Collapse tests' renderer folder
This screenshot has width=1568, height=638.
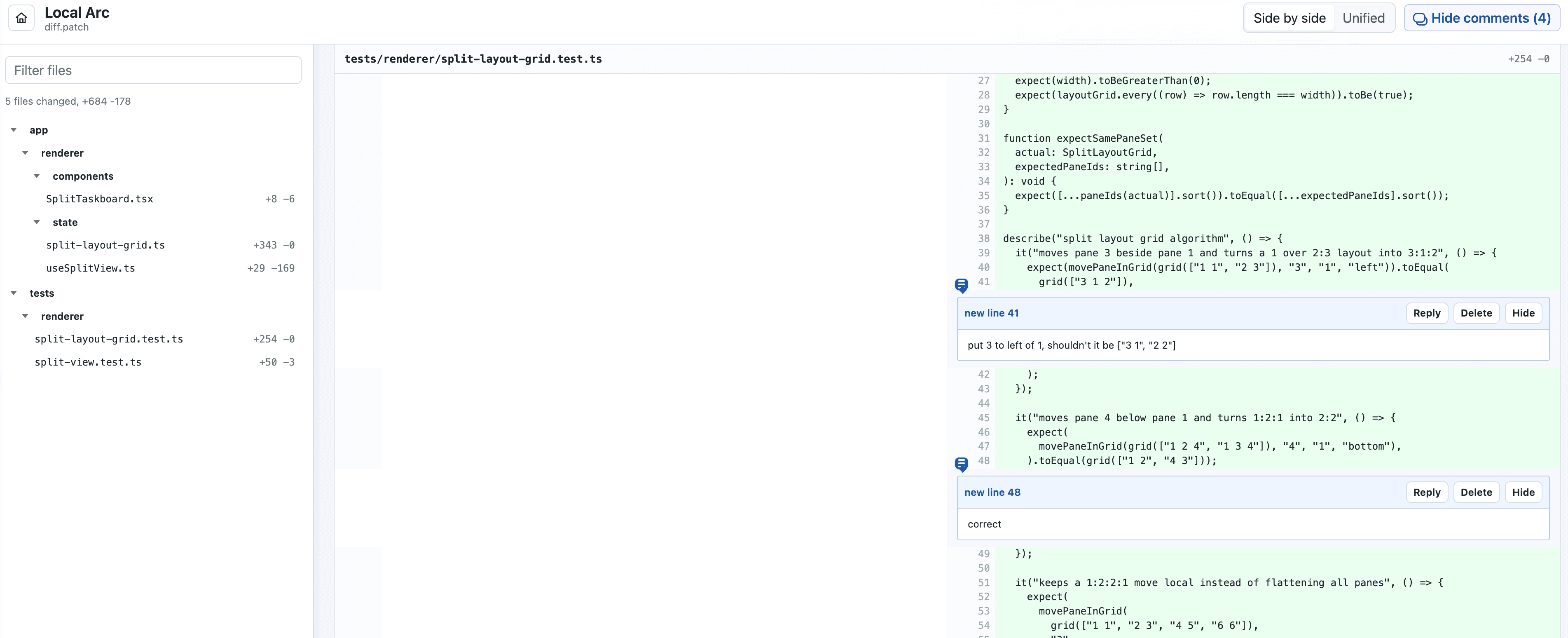[x=25, y=316]
